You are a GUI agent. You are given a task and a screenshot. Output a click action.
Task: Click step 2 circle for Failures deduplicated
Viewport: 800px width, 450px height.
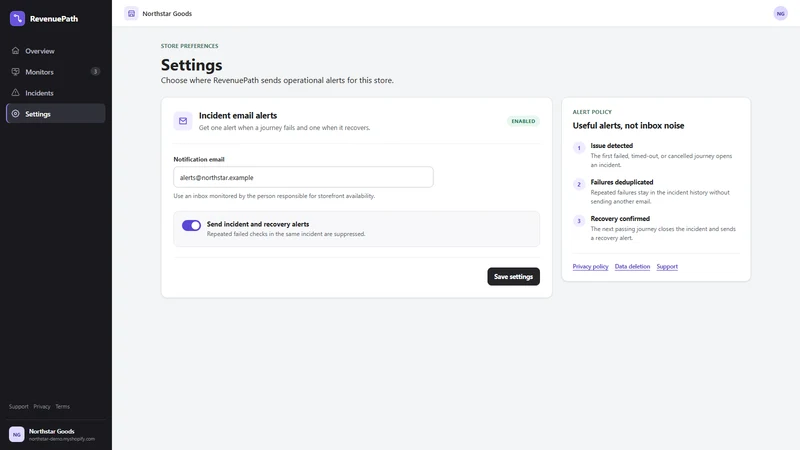click(x=579, y=184)
